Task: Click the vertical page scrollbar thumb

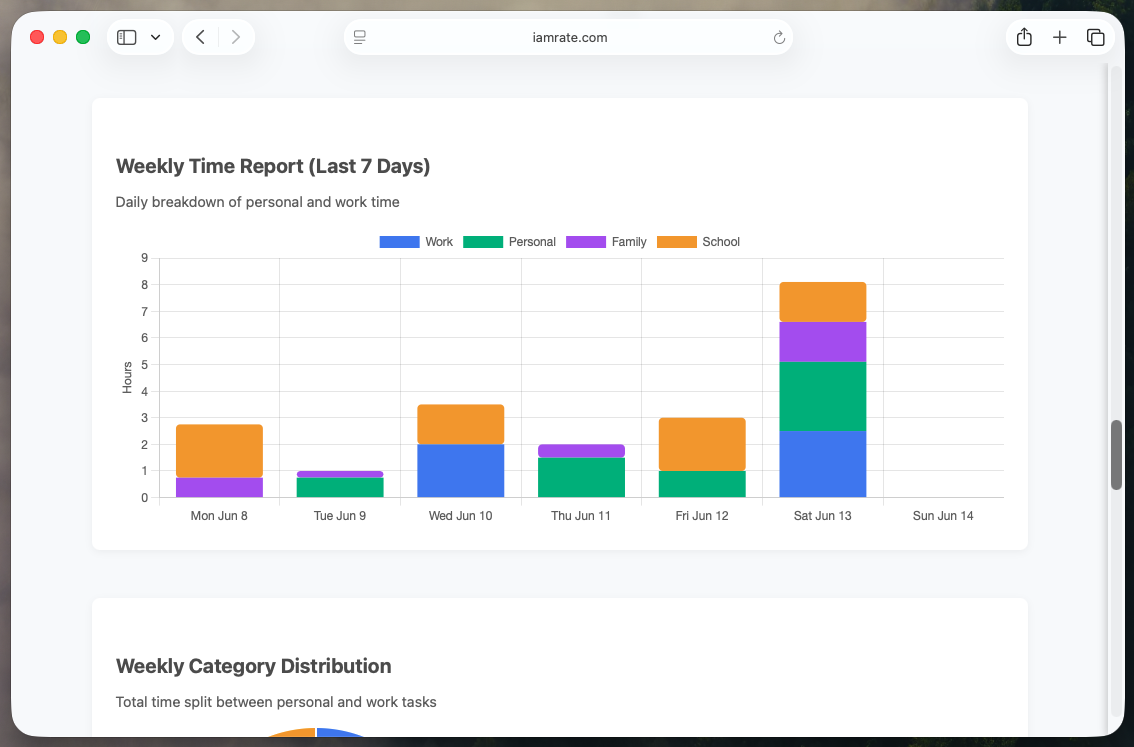Action: (1117, 455)
